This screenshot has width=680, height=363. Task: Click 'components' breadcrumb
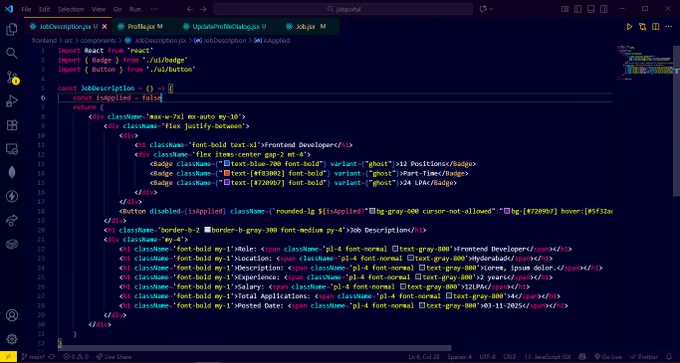(98, 40)
